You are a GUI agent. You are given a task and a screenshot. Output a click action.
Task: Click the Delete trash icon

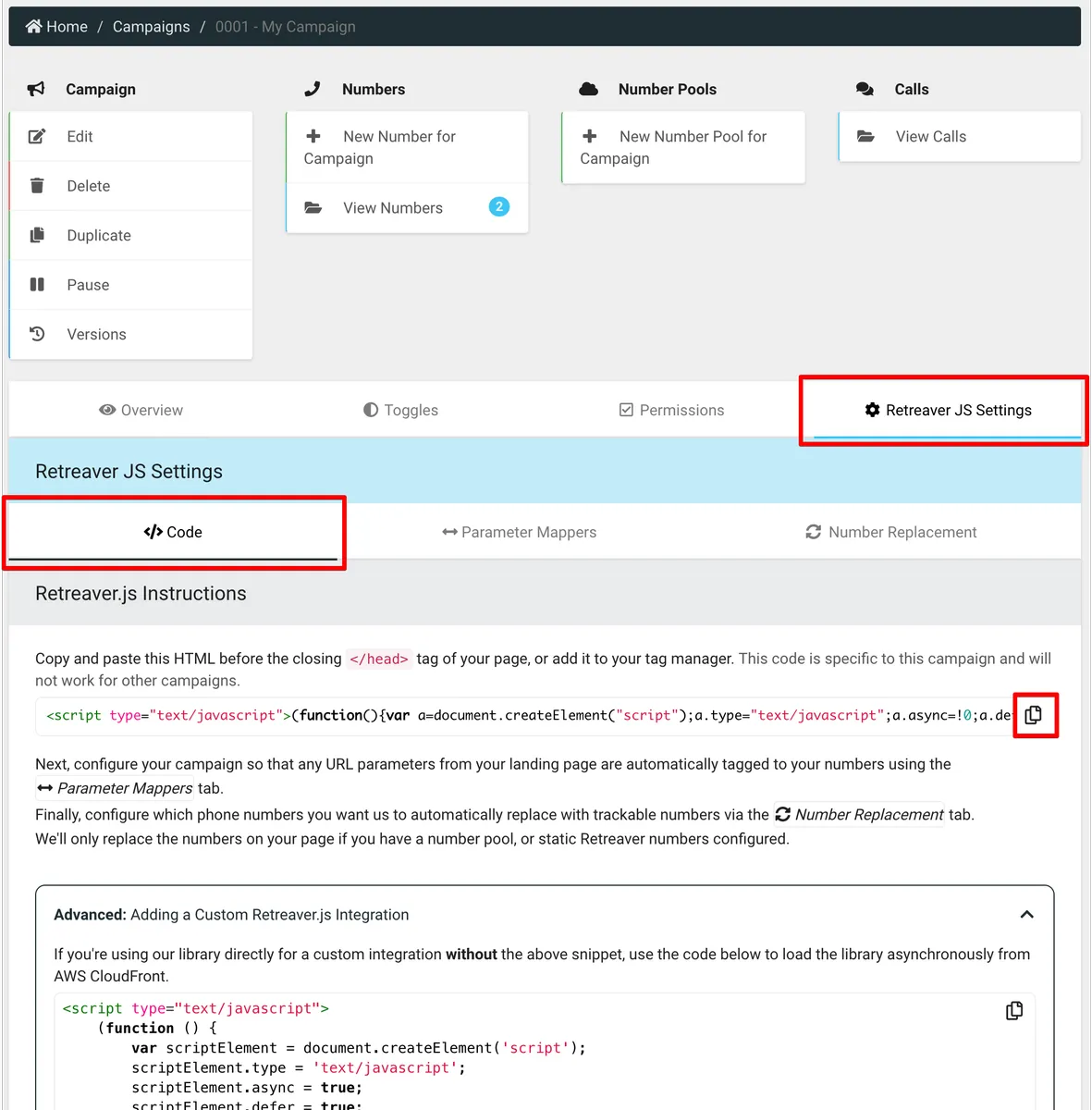[37, 186]
